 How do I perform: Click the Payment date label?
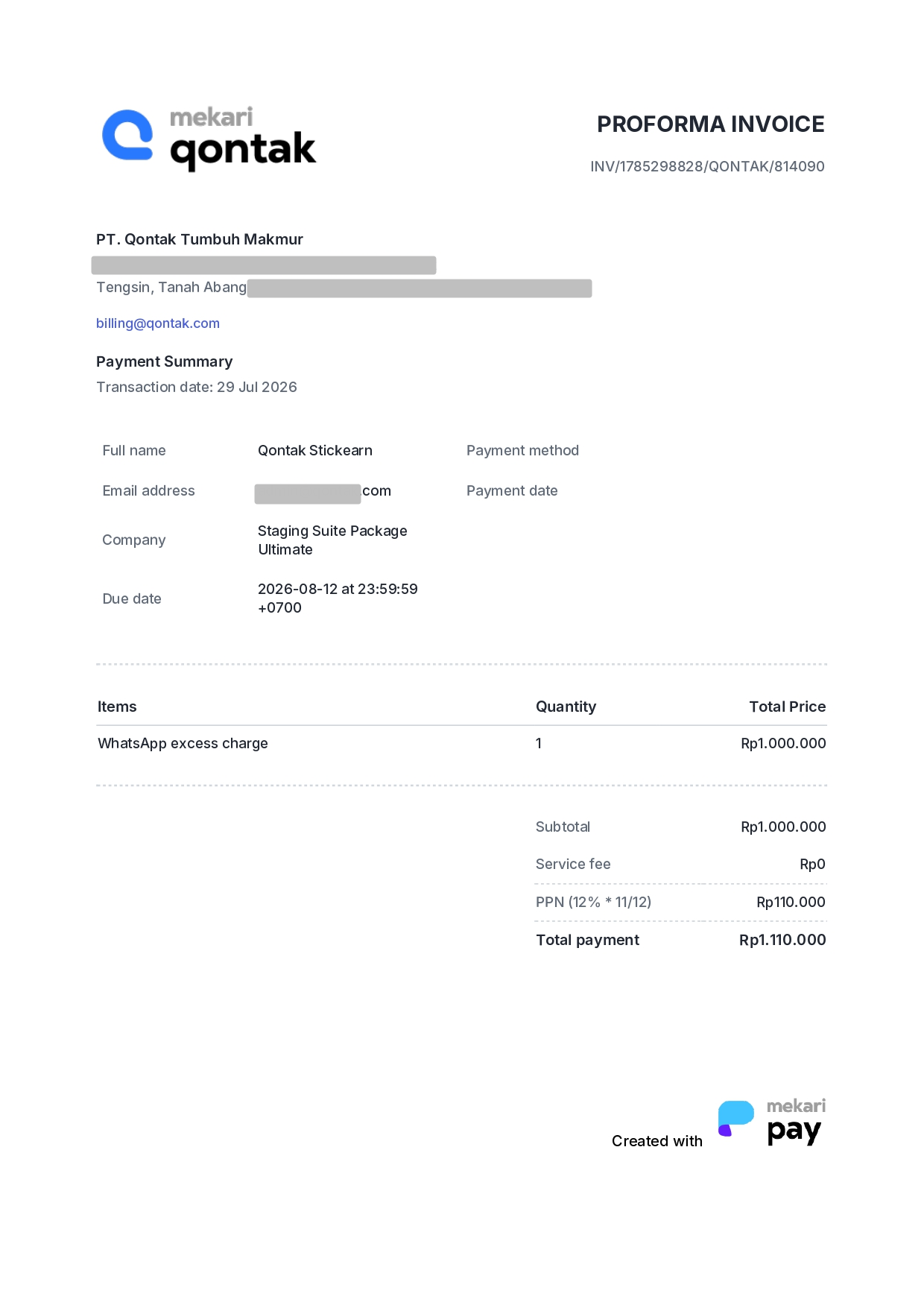(x=512, y=490)
